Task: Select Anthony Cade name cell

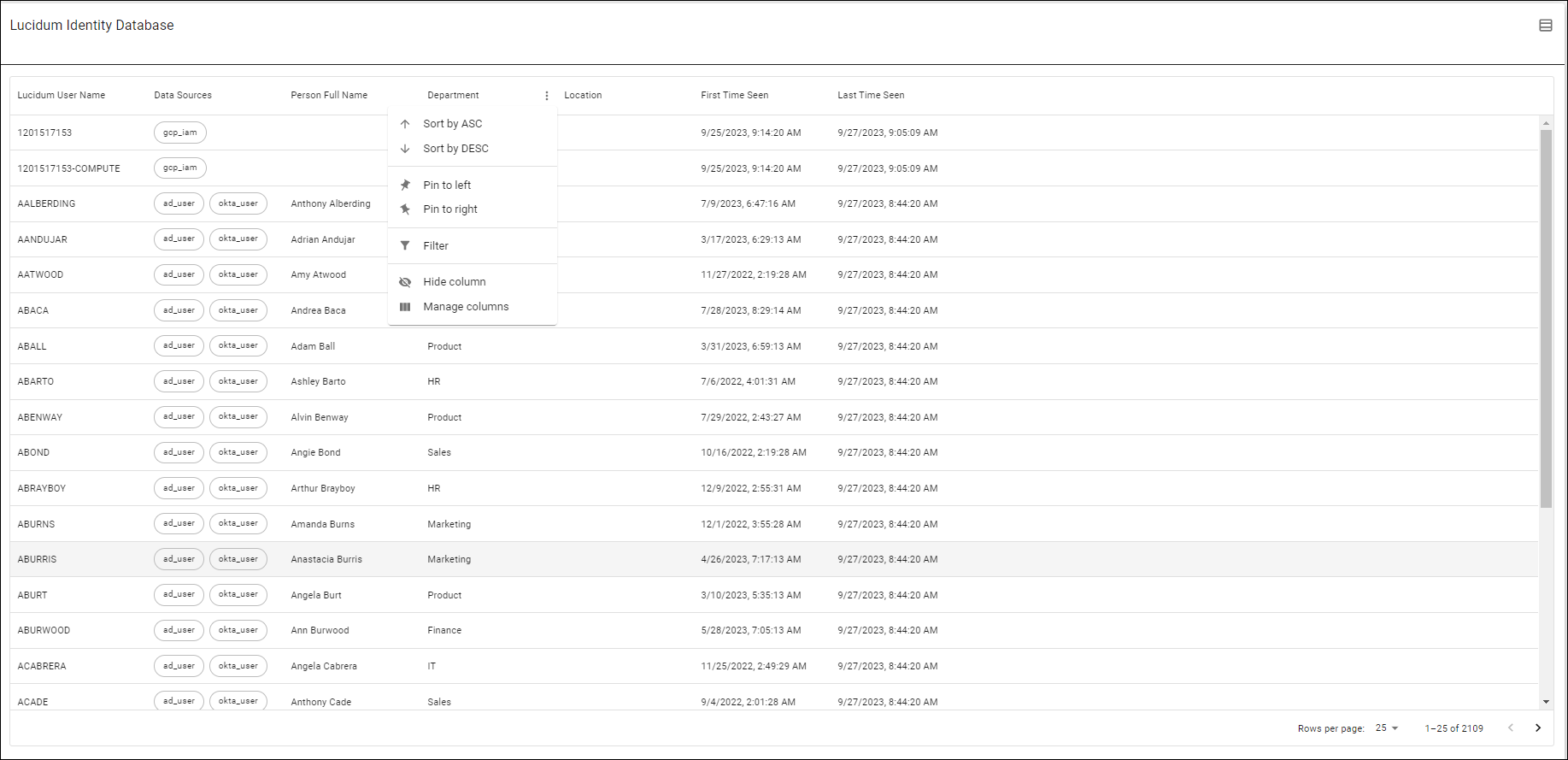Action: (x=321, y=703)
